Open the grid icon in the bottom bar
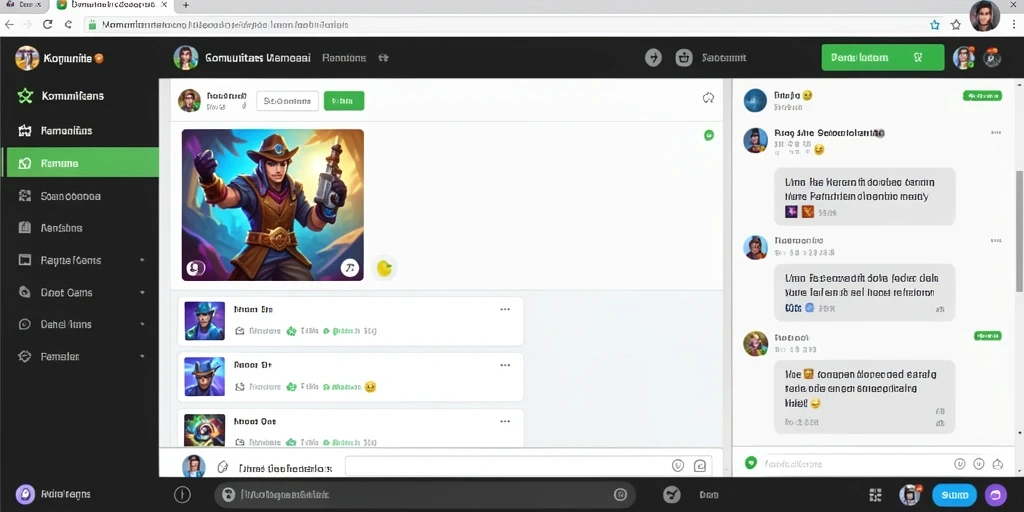The image size is (1024, 512). click(876, 494)
